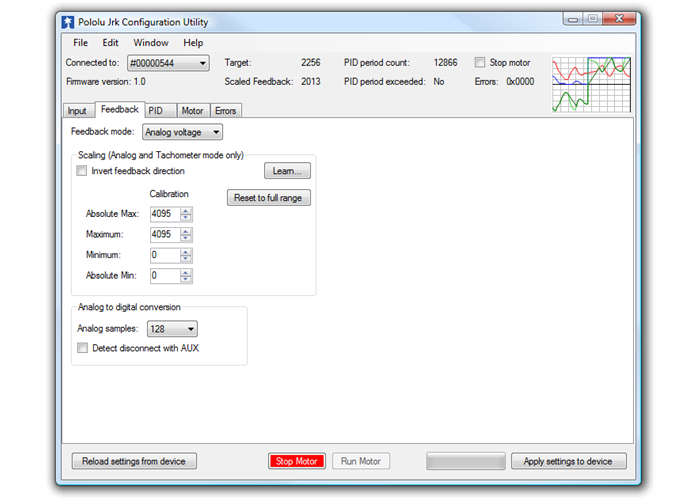The width and height of the screenshot is (700, 500).
Task: Click Apply settings to device
Action: pyautogui.click(x=568, y=461)
